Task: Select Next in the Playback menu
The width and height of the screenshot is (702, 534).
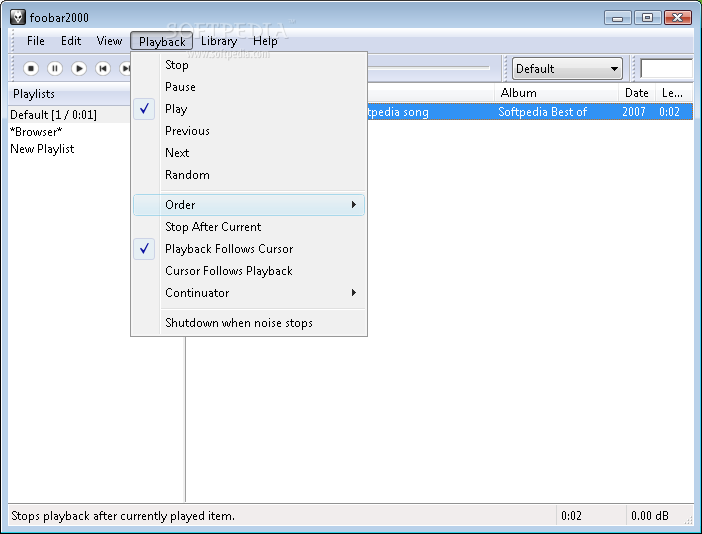Action: pos(249,153)
